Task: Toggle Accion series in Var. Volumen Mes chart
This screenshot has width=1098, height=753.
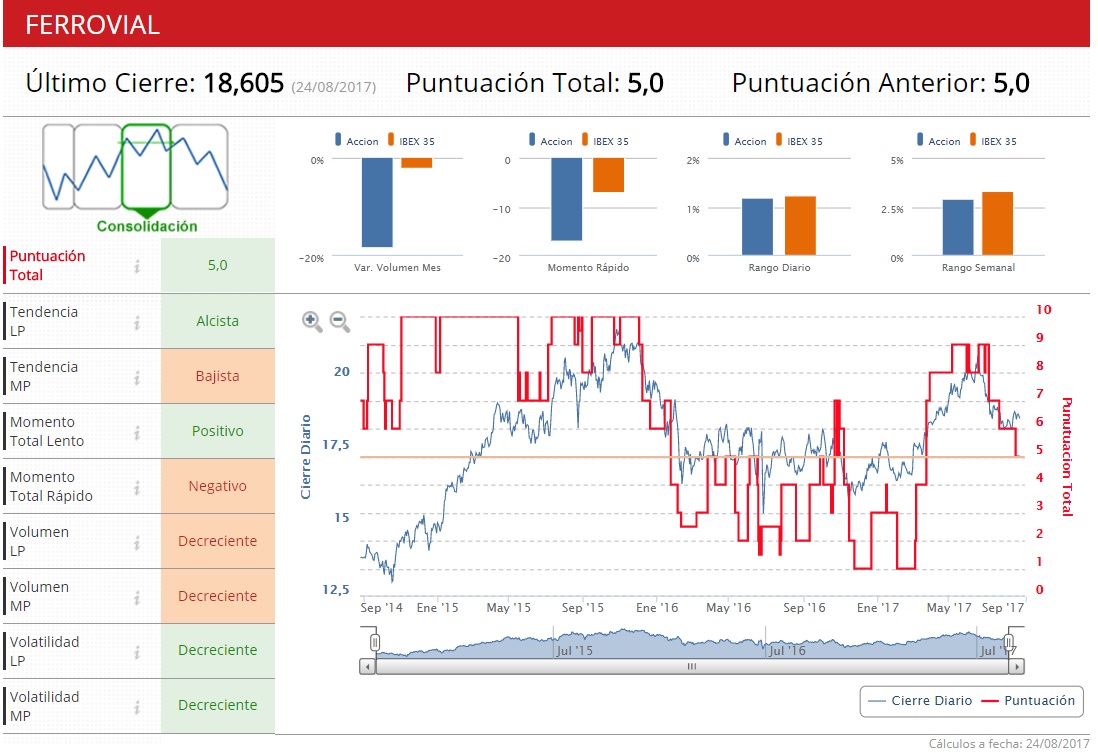Action: (357, 141)
